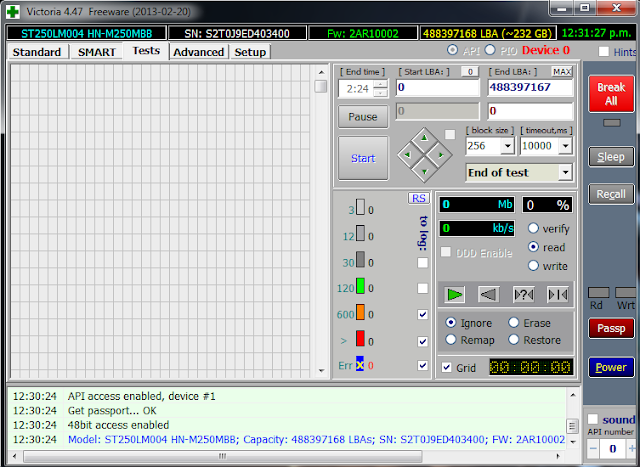Select the Erase error action

point(513,322)
